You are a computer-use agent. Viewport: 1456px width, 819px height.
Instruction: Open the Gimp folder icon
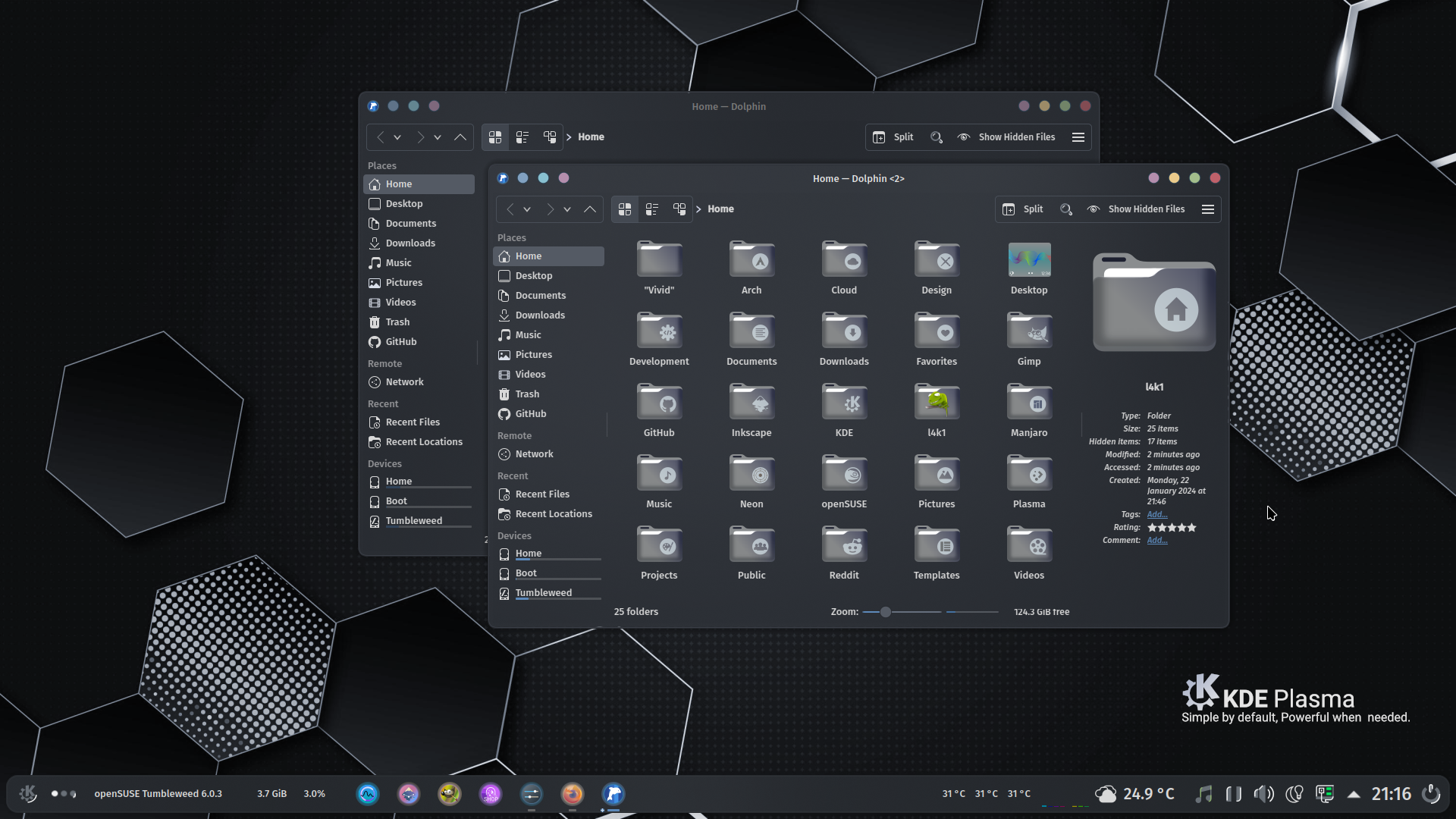pos(1029,331)
